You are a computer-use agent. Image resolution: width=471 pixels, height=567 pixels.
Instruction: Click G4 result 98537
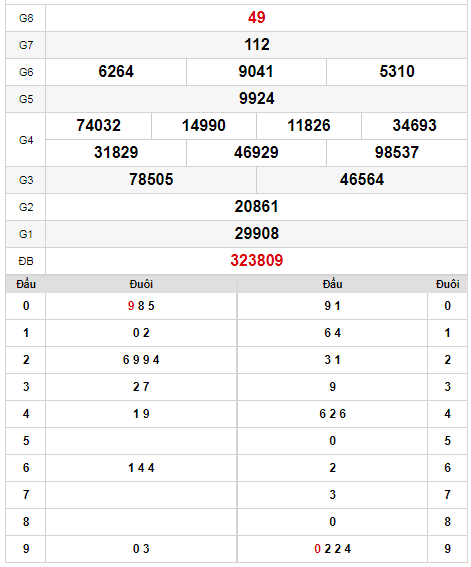[397, 152]
